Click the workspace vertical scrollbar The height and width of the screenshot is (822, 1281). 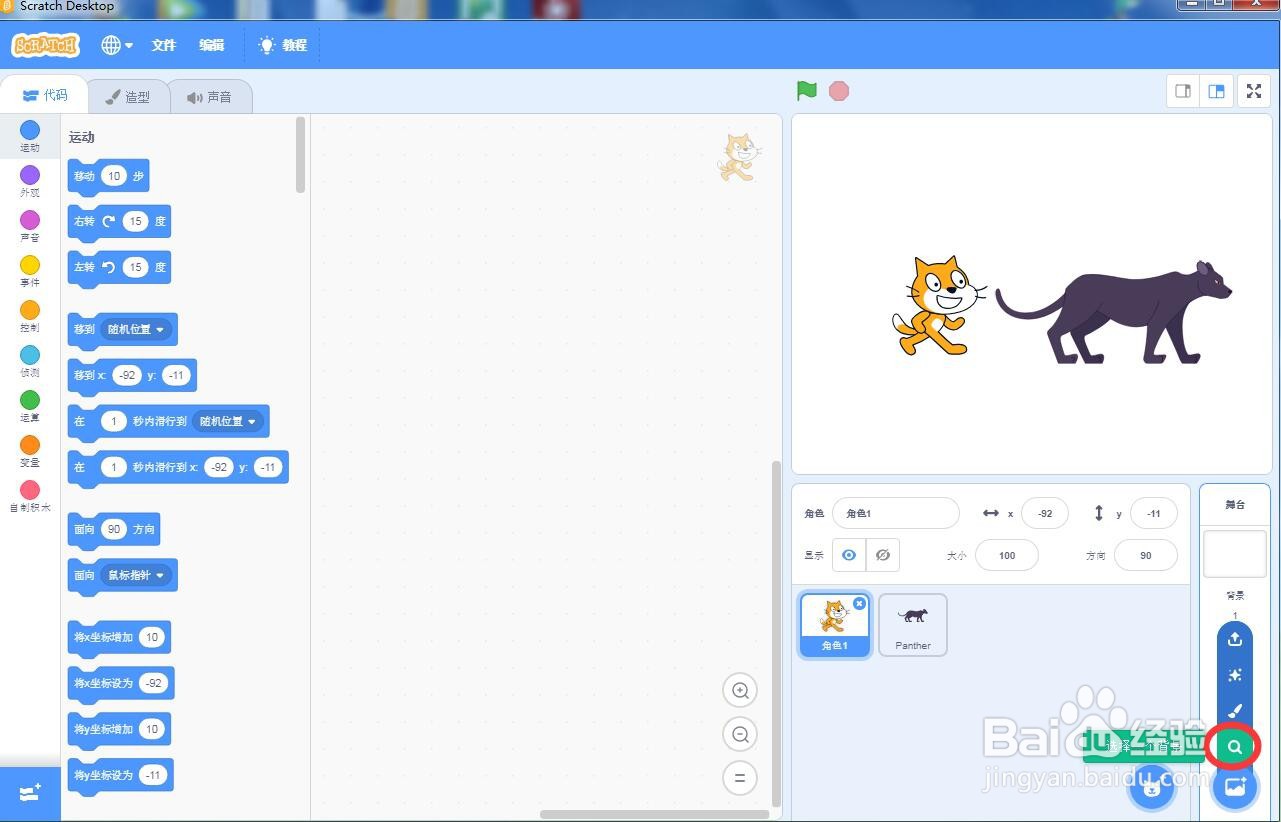coord(777,632)
